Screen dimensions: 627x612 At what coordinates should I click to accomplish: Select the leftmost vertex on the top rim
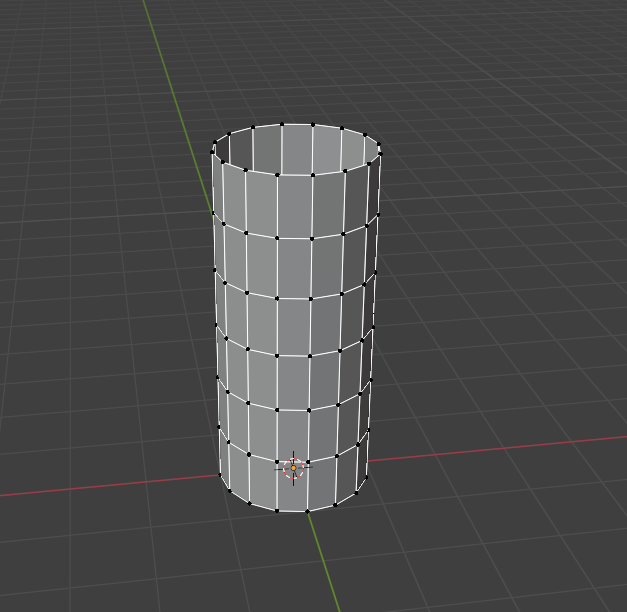pos(213,149)
